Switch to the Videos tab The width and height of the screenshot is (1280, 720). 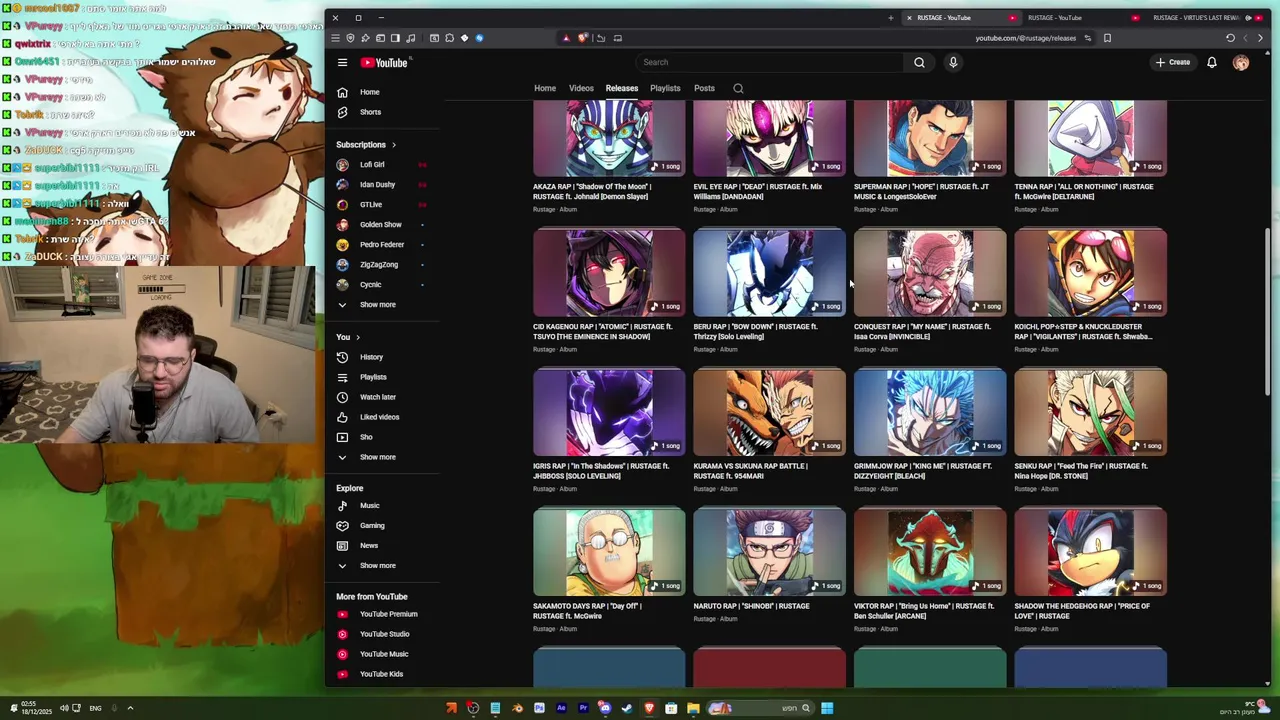pyautogui.click(x=581, y=88)
